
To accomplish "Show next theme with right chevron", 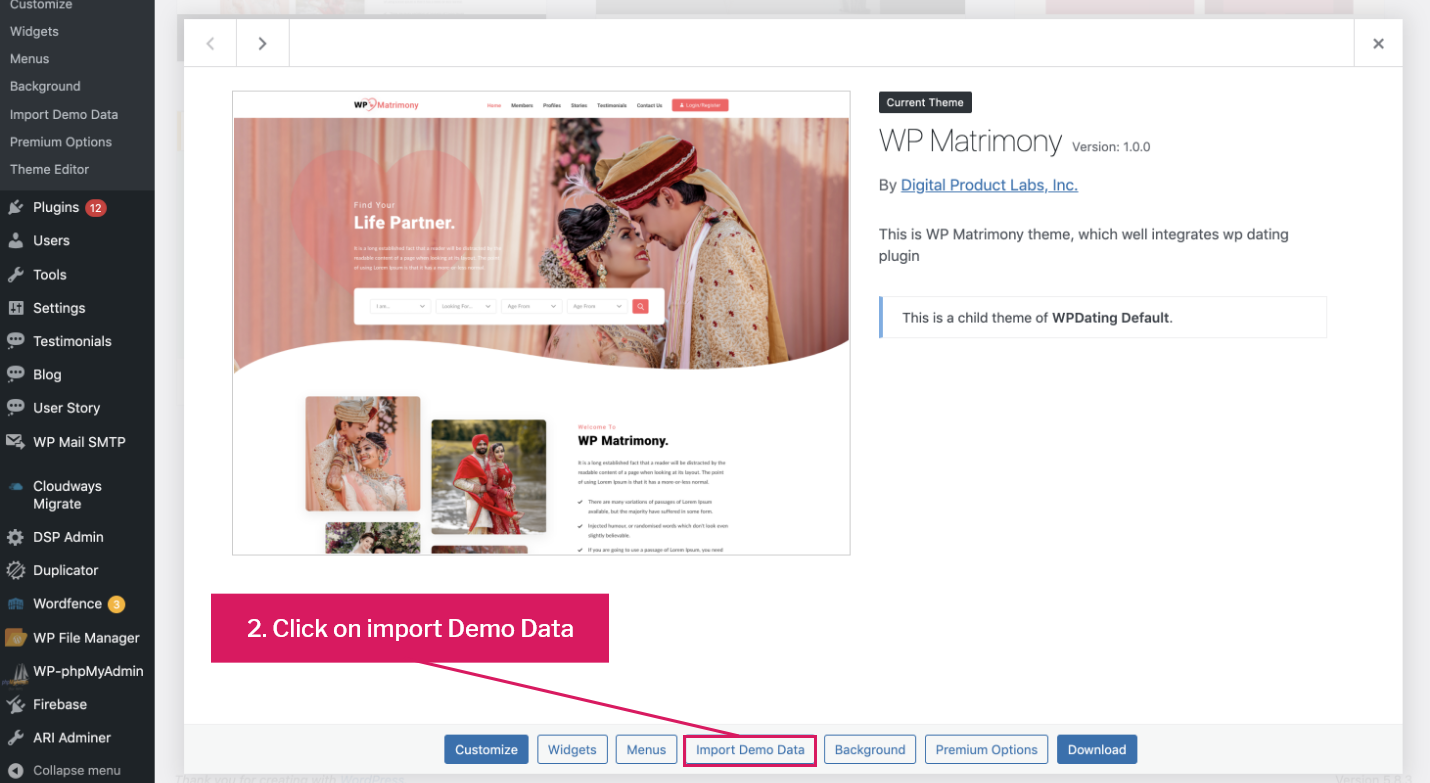I will pyautogui.click(x=262, y=43).
